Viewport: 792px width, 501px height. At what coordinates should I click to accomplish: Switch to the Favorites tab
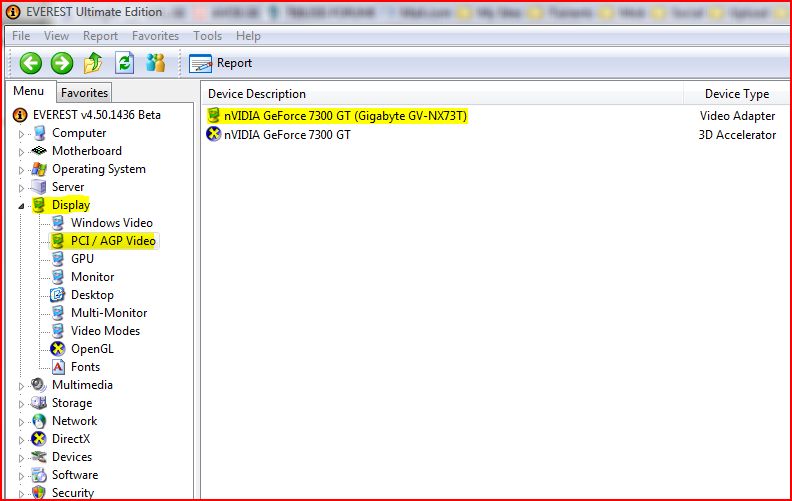point(84,93)
